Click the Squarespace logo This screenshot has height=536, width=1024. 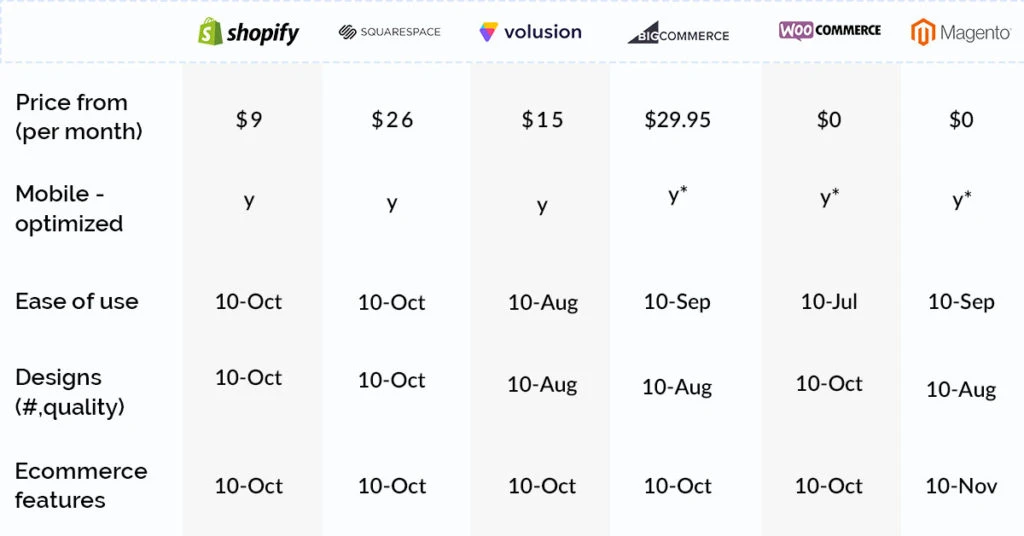click(390, 31)
